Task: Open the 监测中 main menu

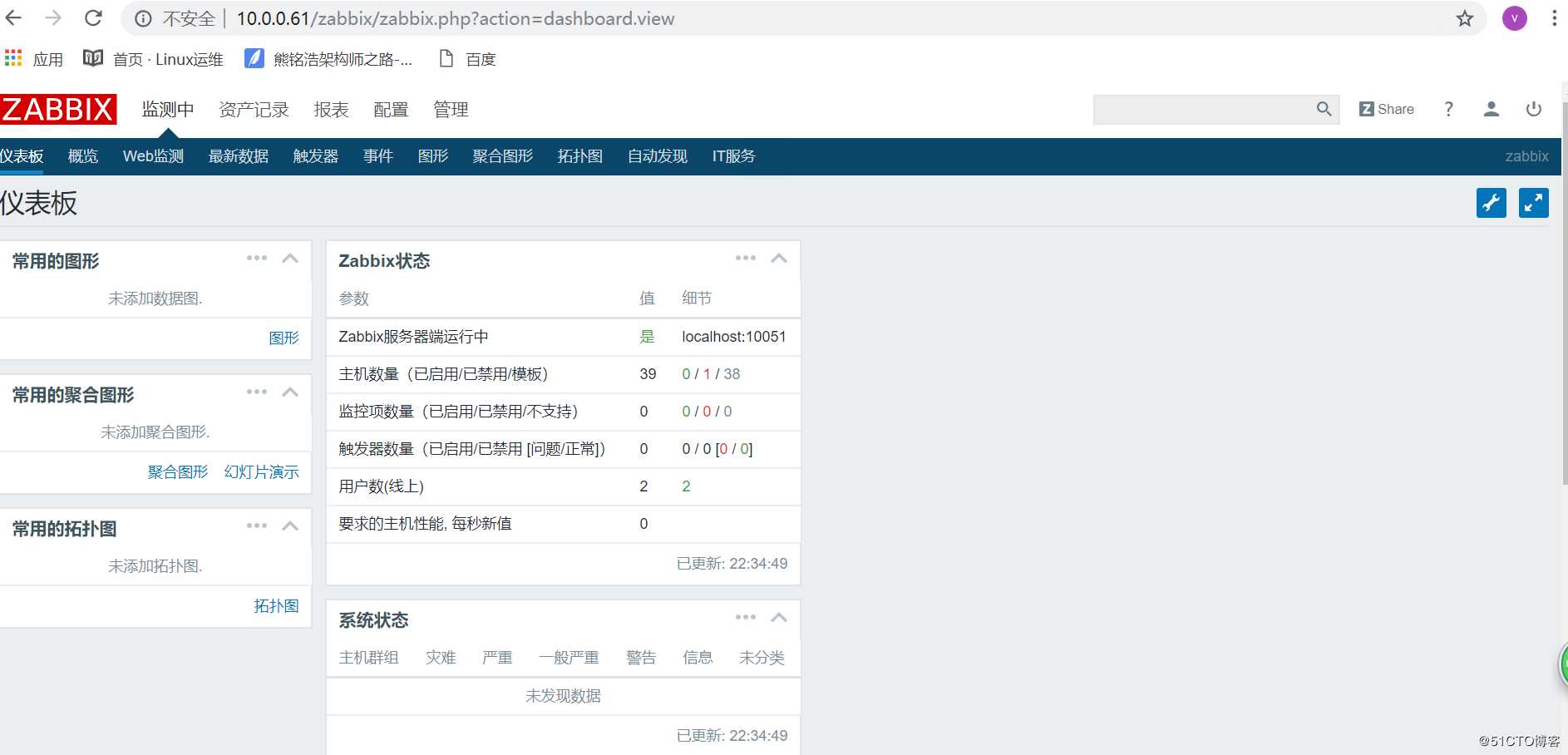Action: tap(168, 110)
